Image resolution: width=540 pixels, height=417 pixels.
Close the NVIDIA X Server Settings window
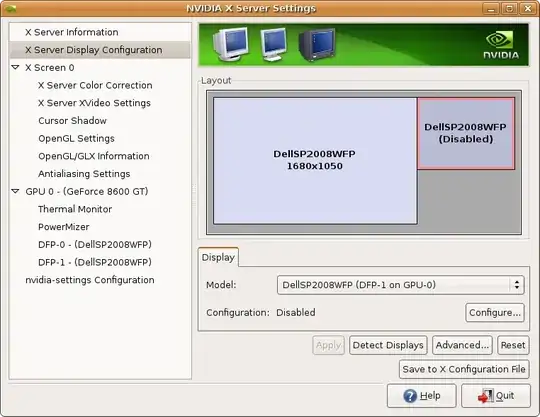(528, 8)
